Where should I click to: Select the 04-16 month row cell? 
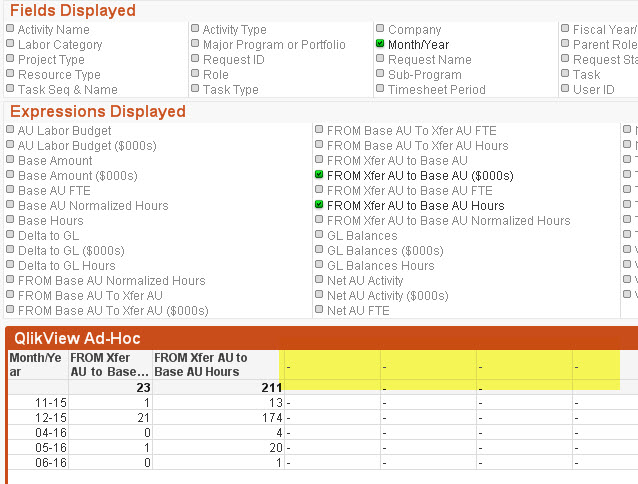(38, 433)
